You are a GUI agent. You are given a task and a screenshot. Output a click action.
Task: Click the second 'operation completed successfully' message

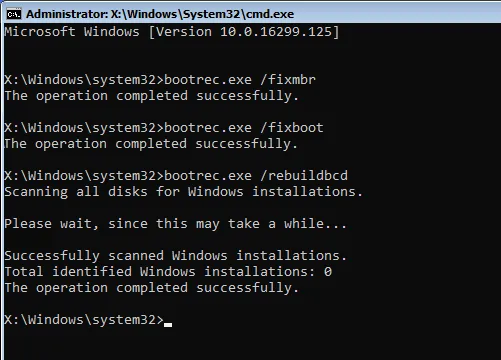pos(151,144)
